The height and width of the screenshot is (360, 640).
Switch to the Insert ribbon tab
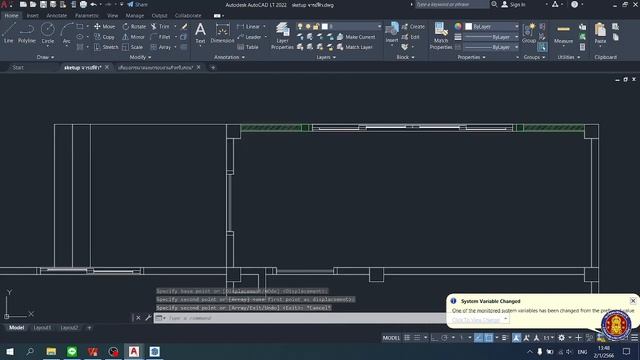[32, 16]
